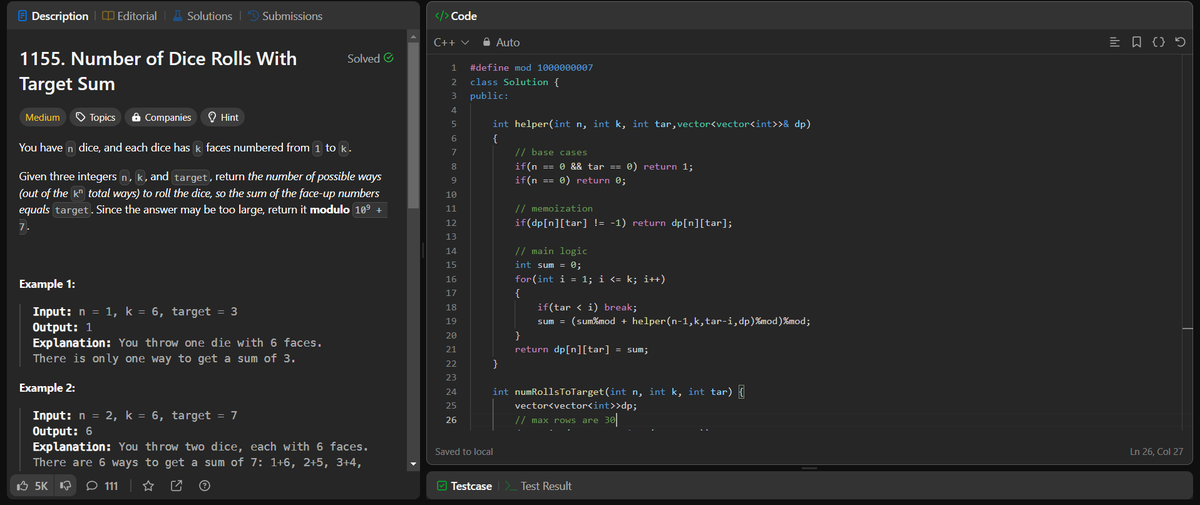Click 'vector<vector<int>>dp;' line
Screen dimensions: 1200x505
(x=576, y=406)
